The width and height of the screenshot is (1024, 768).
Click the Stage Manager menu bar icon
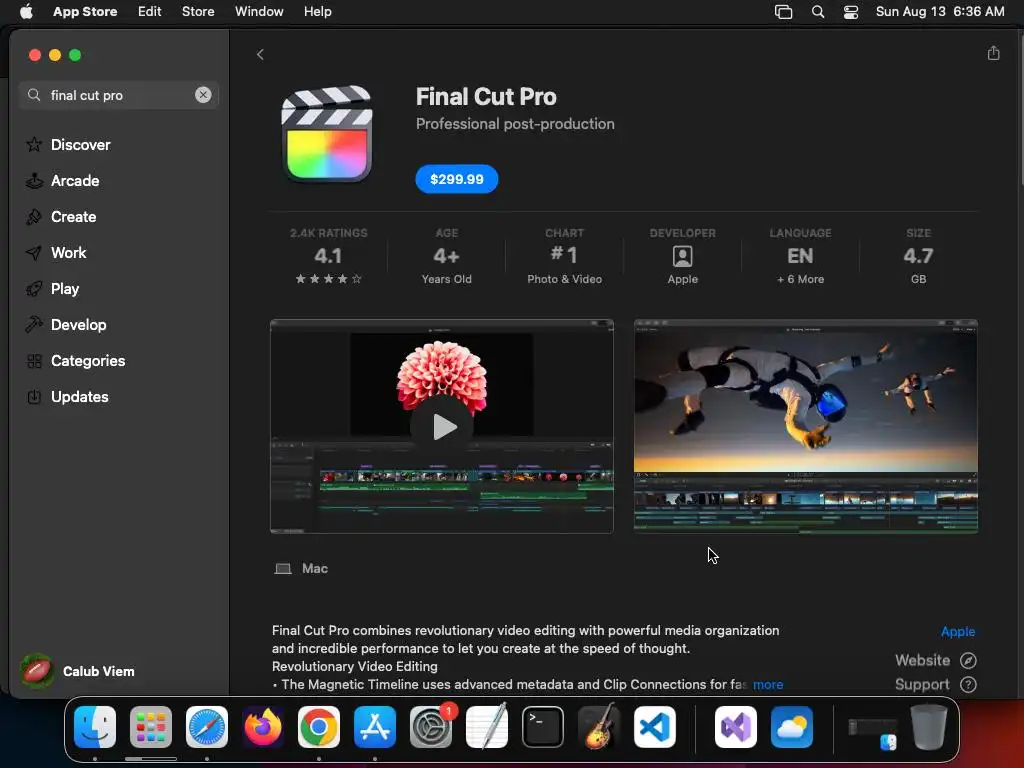coord(783,12)
